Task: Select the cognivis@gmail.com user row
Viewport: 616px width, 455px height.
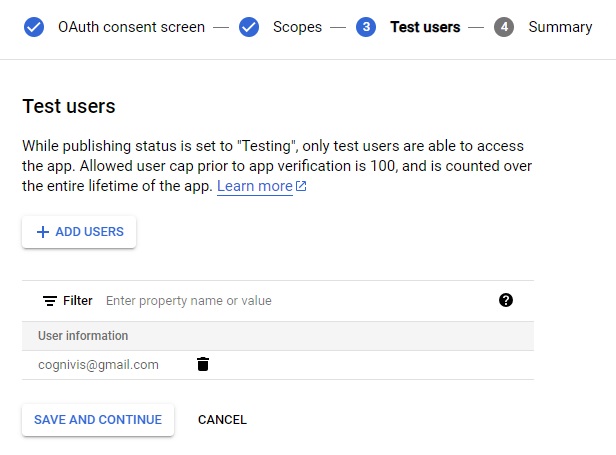Action: click(98, 365)
